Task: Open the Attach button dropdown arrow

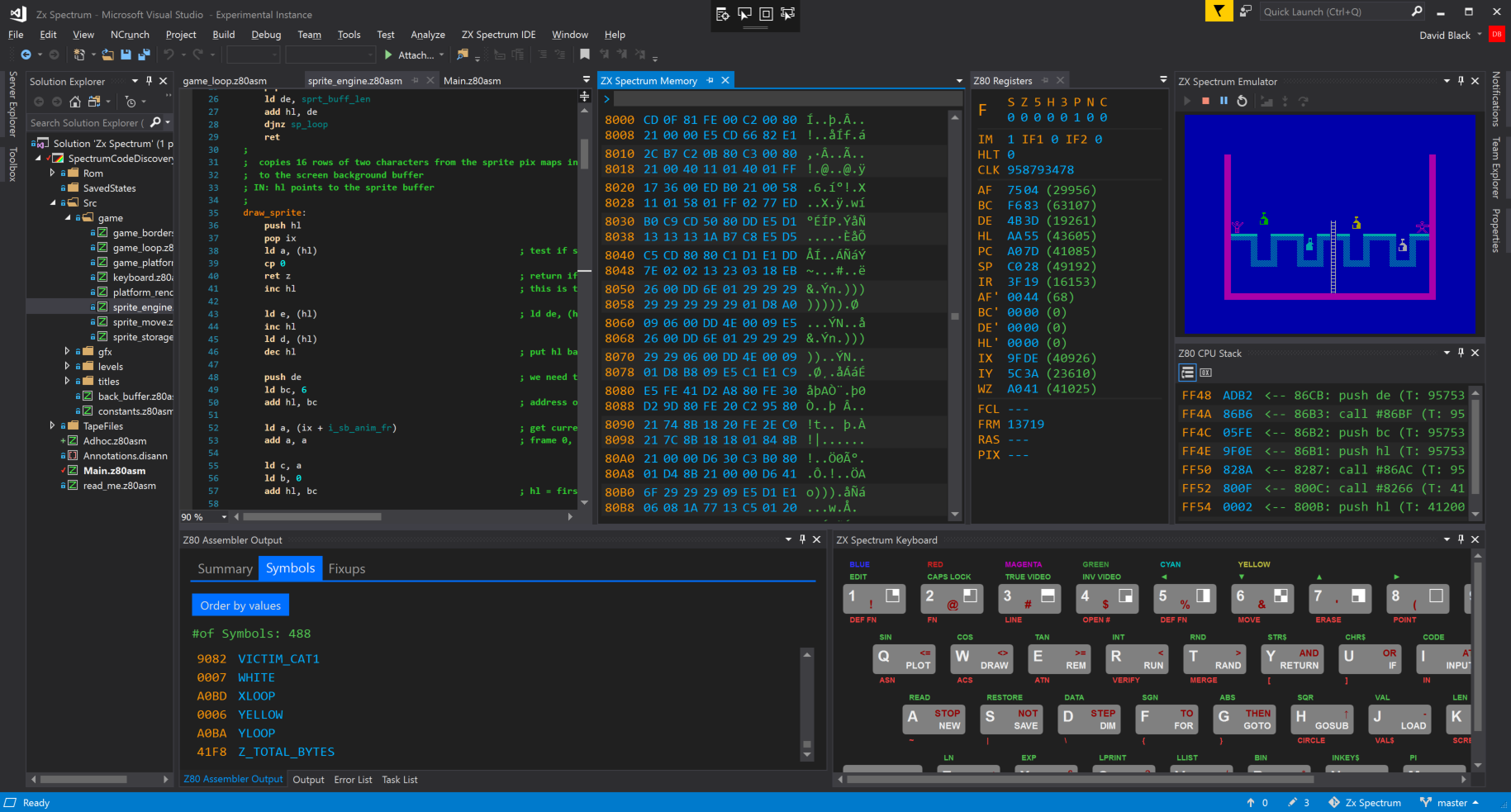Action: 441,55
